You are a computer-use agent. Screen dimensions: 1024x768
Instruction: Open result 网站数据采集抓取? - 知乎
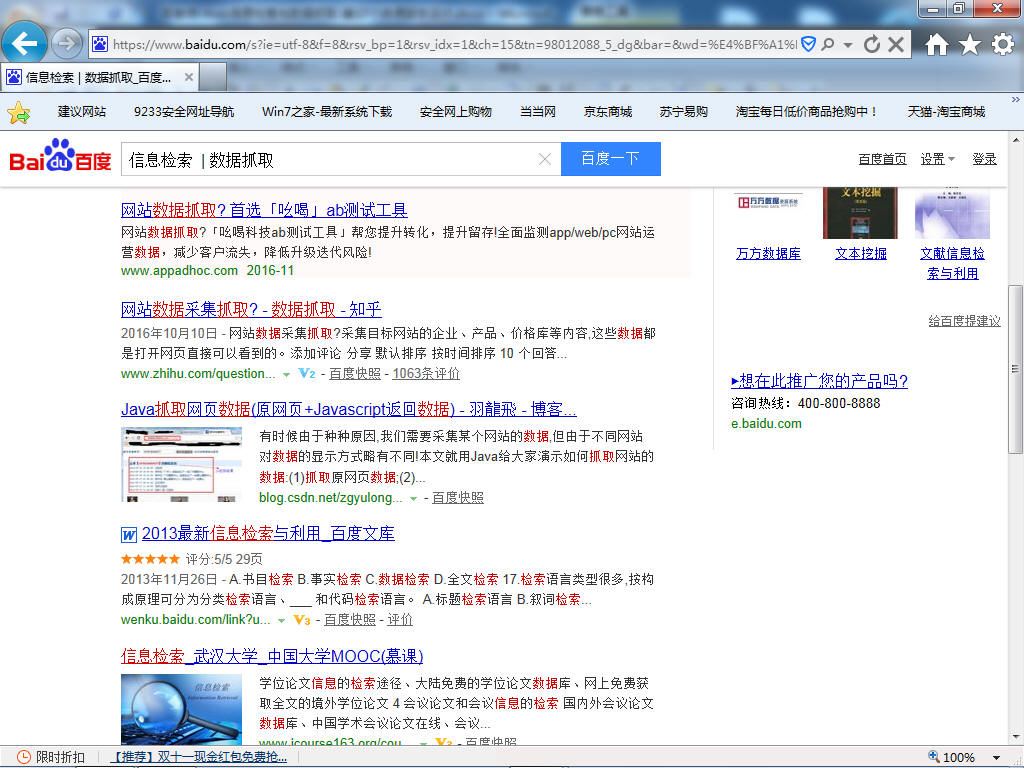point(251,310)
